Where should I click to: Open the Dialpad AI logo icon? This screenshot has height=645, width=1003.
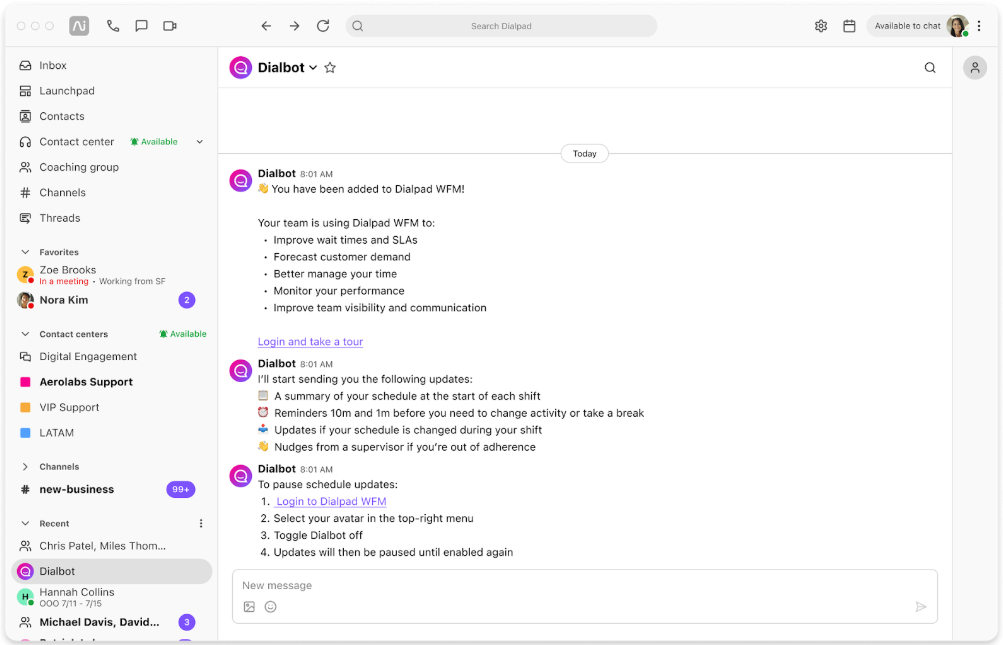(x=79, y=26)
